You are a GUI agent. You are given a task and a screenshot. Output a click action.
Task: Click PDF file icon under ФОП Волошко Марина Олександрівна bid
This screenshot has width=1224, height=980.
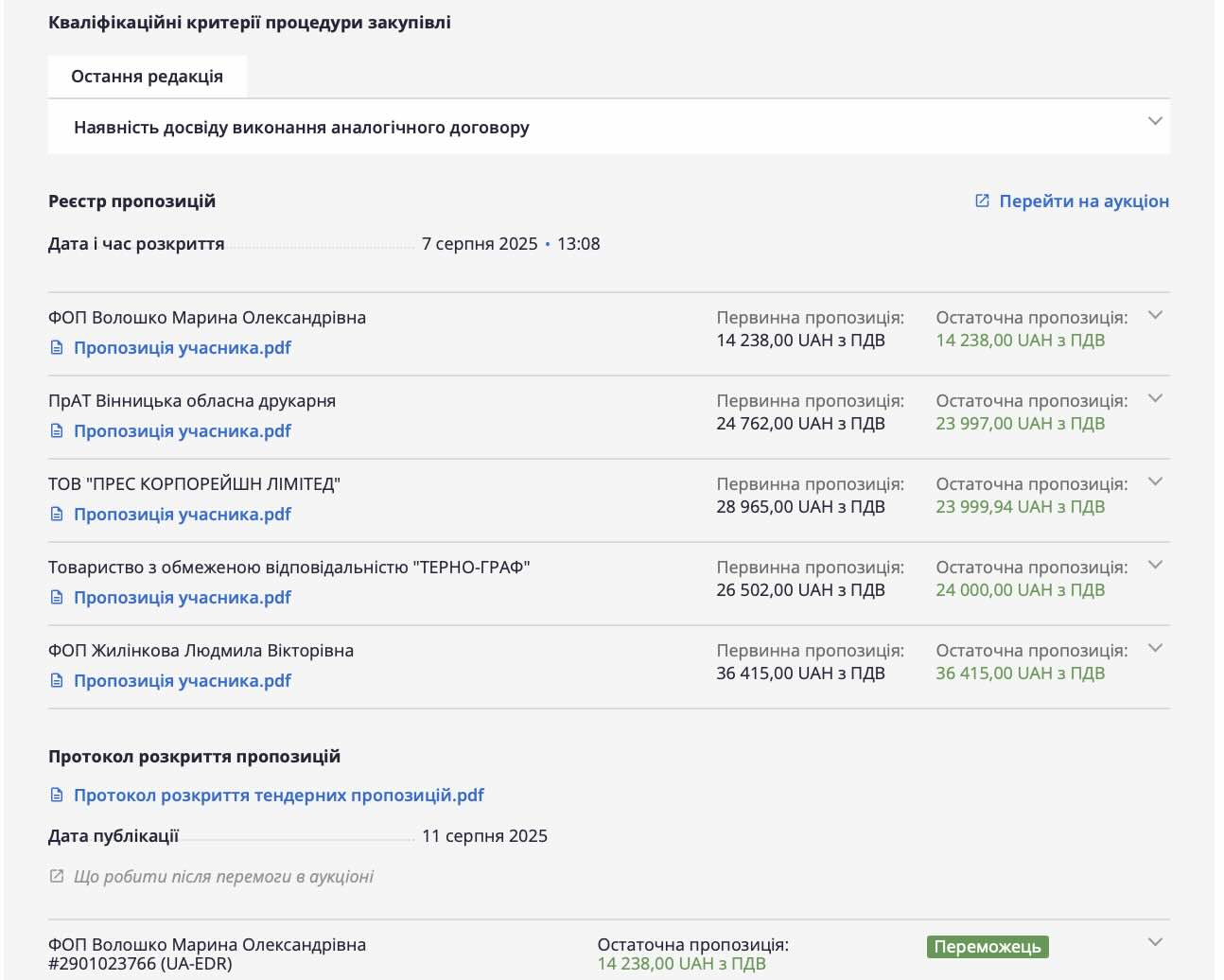pos(57,348)
